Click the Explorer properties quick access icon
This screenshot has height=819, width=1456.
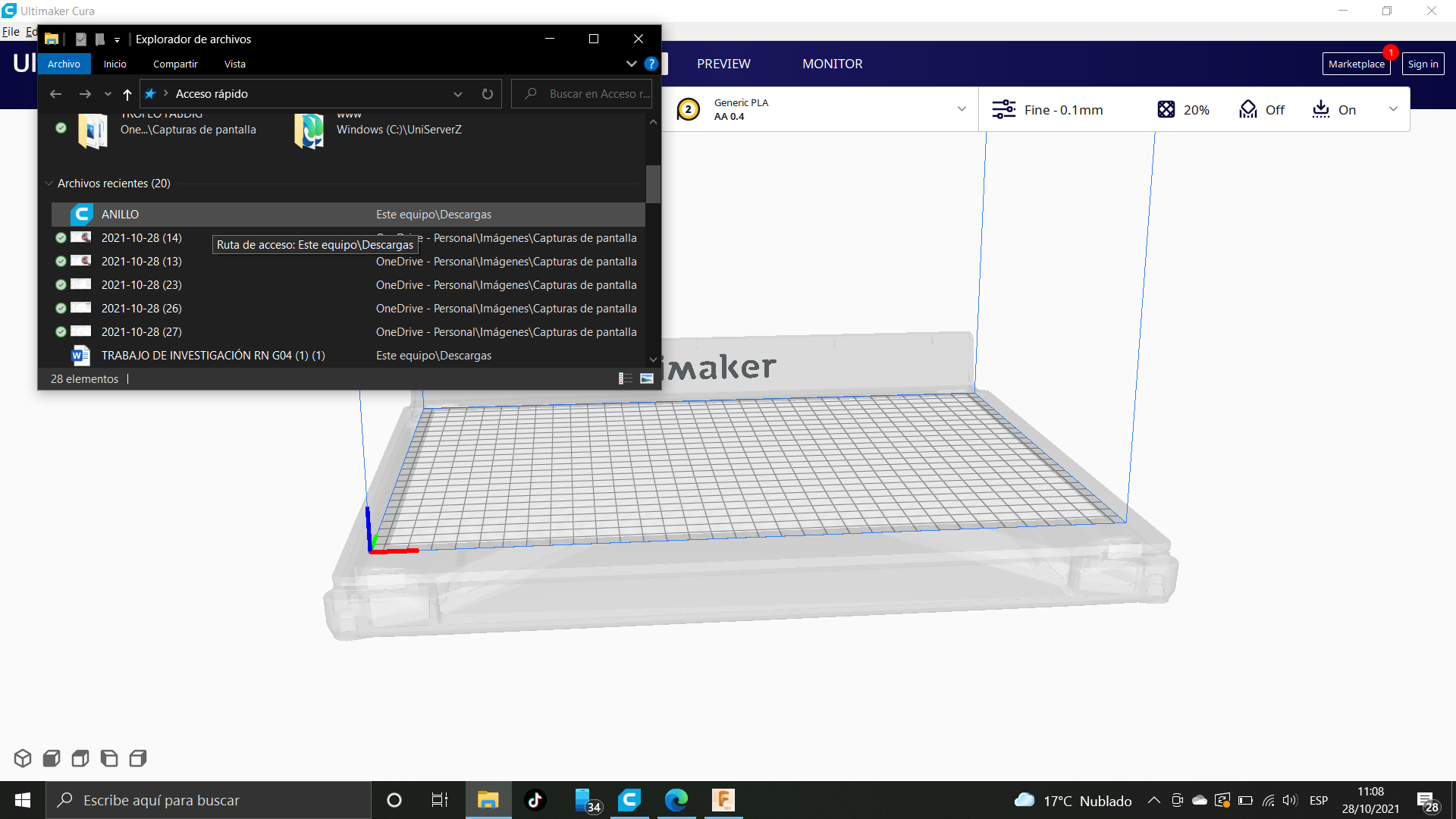[x=81, y=39]
